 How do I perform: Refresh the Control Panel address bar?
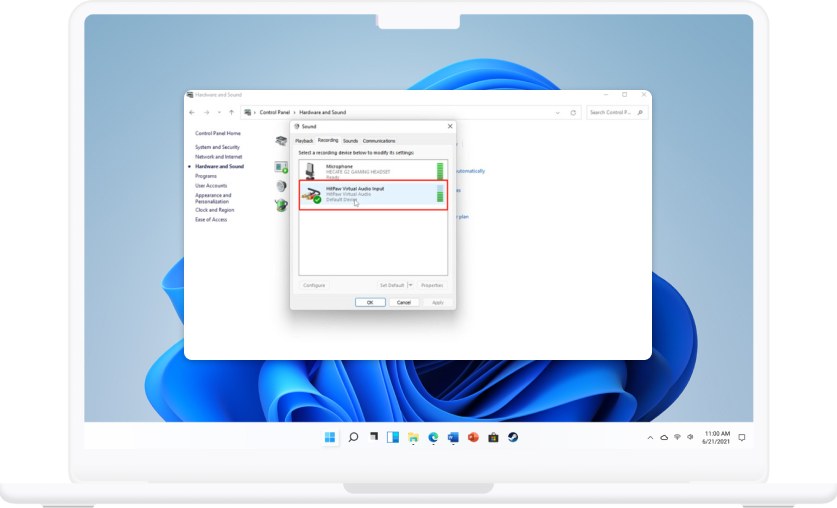point(573,112)
